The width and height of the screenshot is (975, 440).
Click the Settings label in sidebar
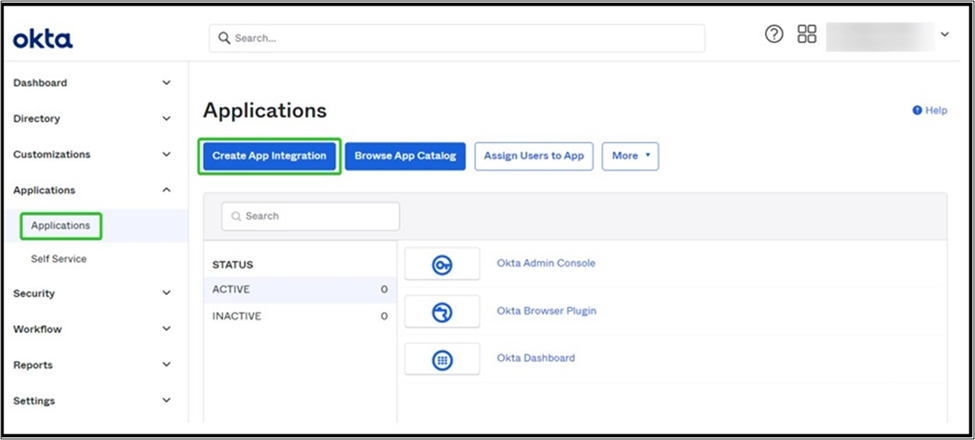tap(34, 401)
